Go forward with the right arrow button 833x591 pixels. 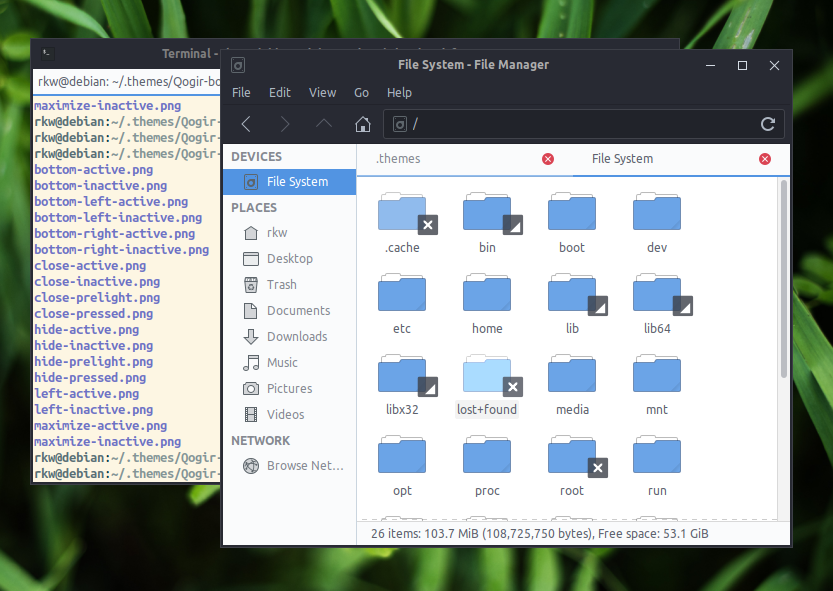[x=285, y=124]
